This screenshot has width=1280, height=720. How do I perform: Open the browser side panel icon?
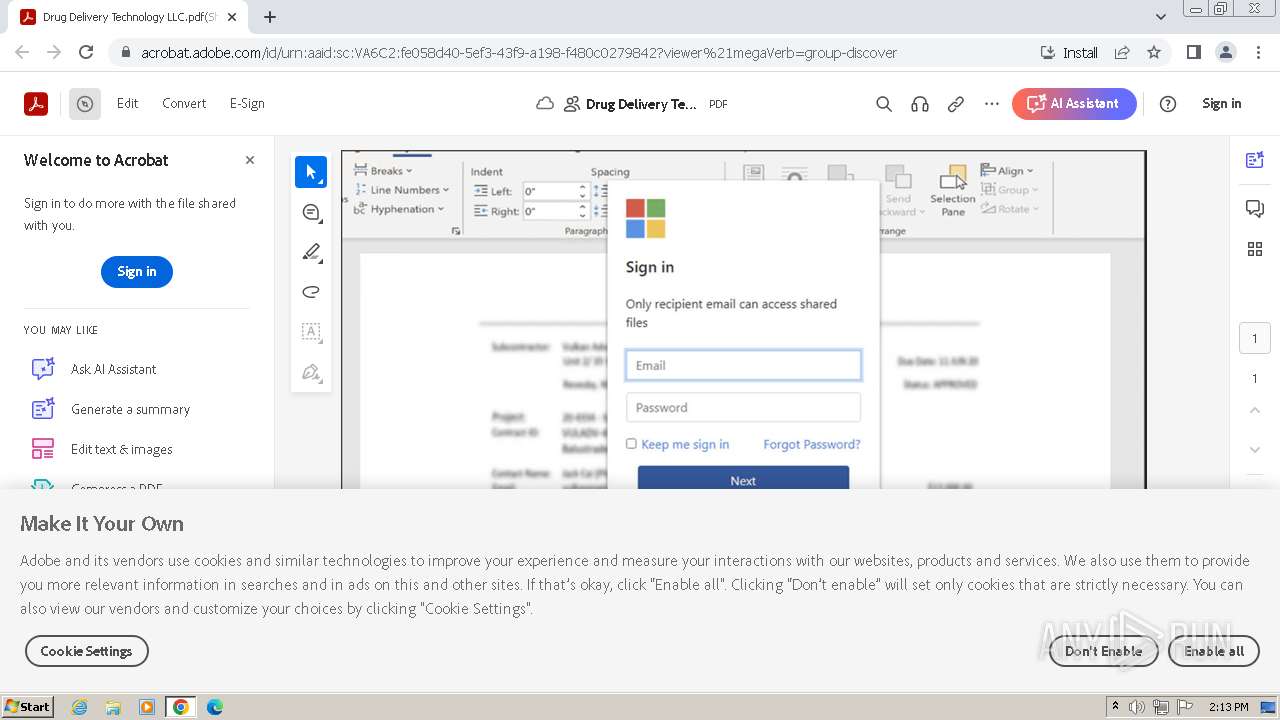pos(1193,52)
